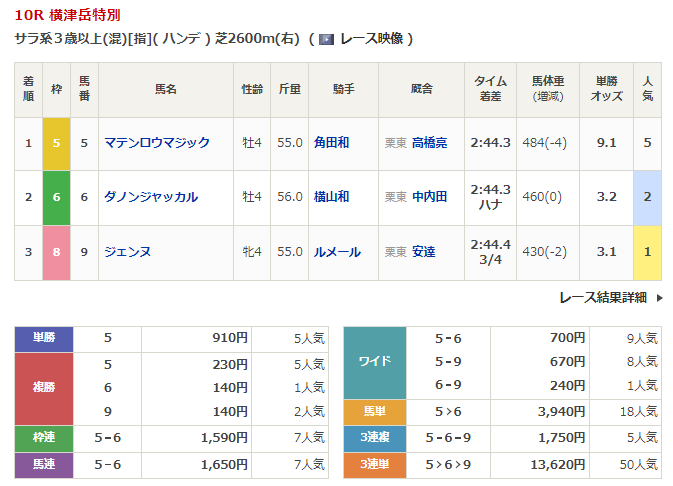Click the 単勝 payout label
Image resolution: width=673 pixels, height=486 pixels.
[44, 339]
